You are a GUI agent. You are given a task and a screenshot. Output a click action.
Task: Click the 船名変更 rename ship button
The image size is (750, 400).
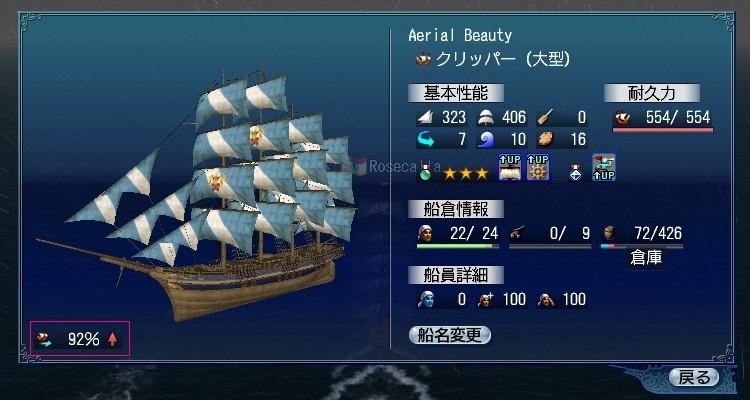[x=450, y=335]
